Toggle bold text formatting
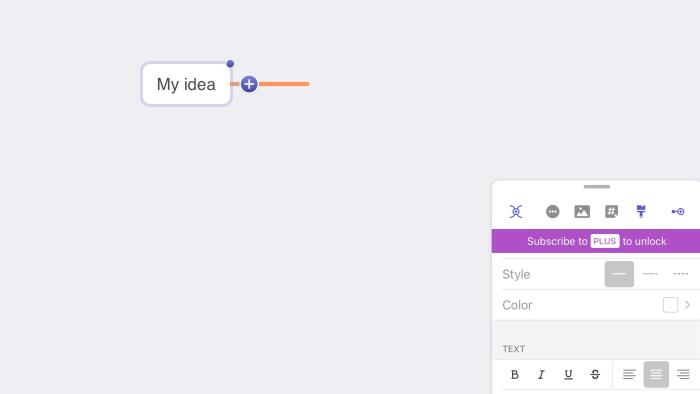Viewport: 700px width, 394px height. tap(515, 374)
